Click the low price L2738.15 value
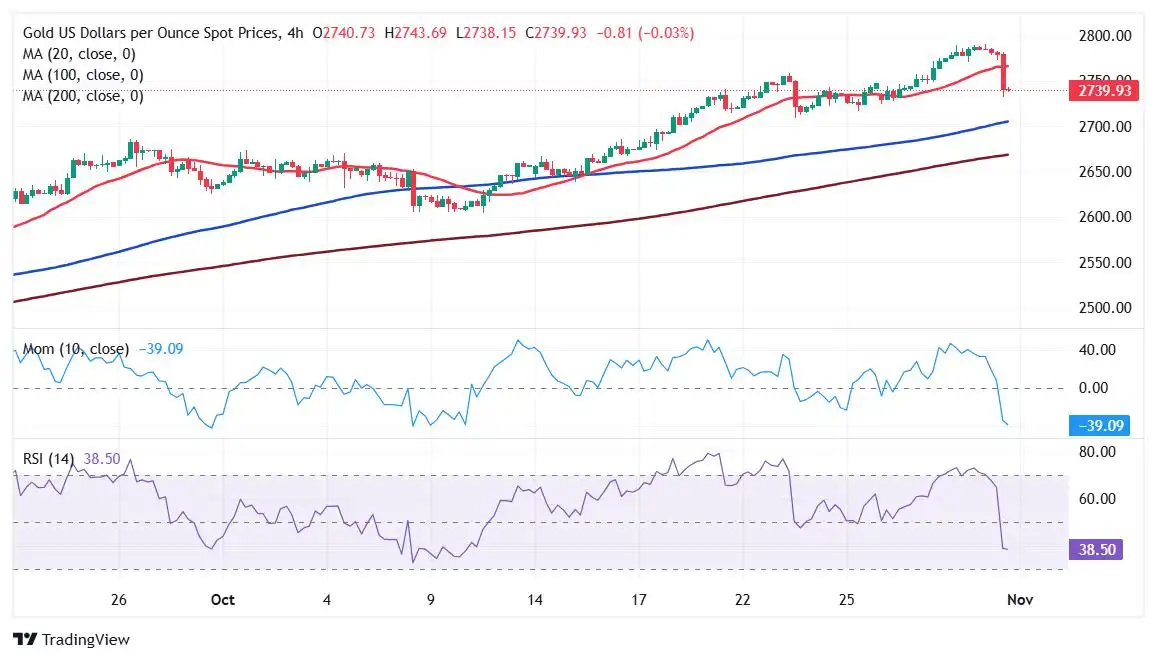The image size is (1157, 661). [486, 33]
